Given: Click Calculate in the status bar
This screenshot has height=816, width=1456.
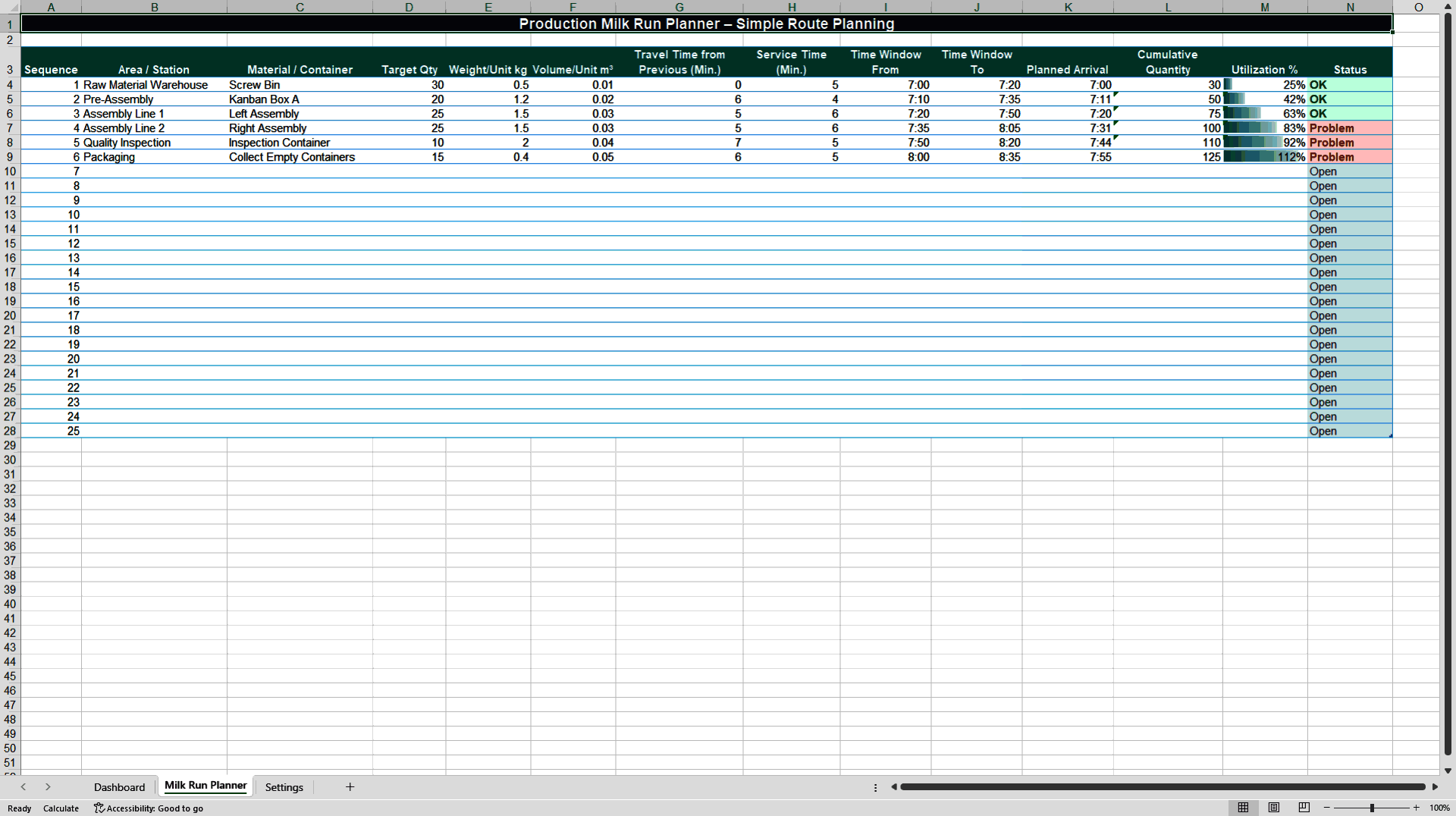Looking at the screenshot, I should tap(61, 808).
